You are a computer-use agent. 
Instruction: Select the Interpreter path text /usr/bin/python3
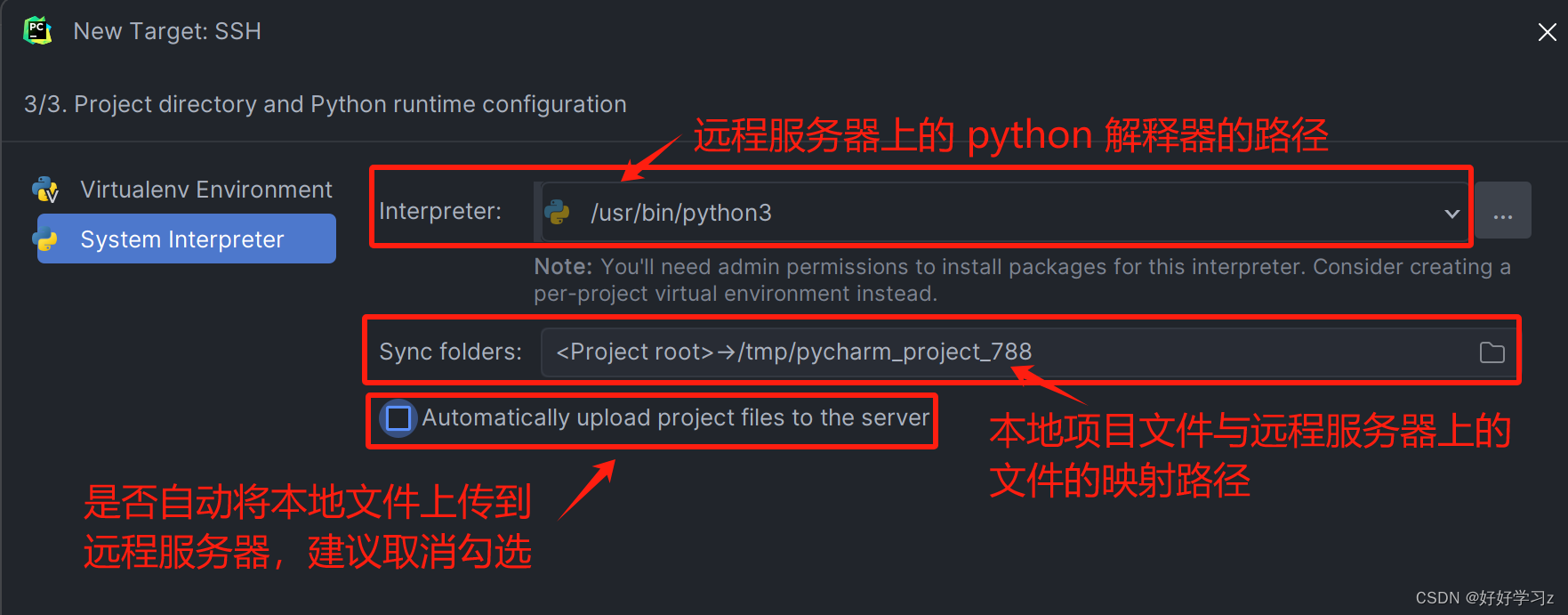681,212
